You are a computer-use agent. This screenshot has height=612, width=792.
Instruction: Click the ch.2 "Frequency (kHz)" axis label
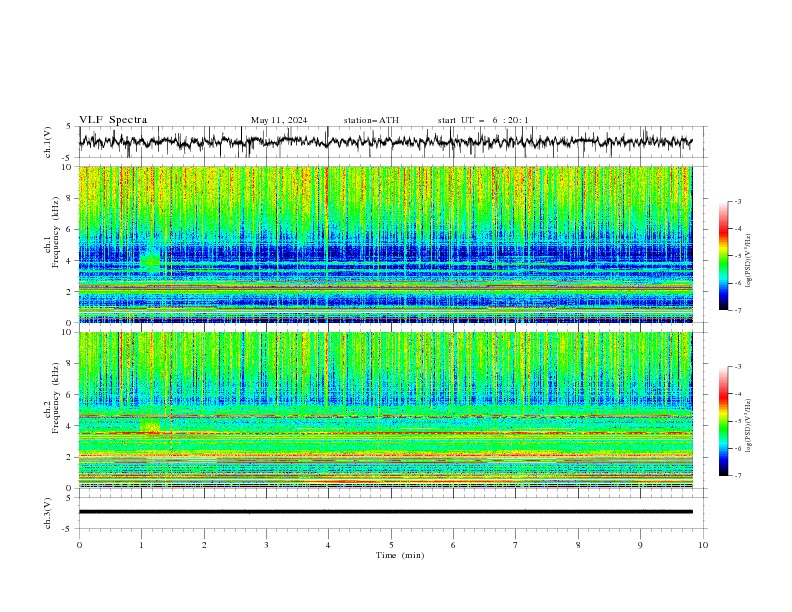[x=56, y=398]
